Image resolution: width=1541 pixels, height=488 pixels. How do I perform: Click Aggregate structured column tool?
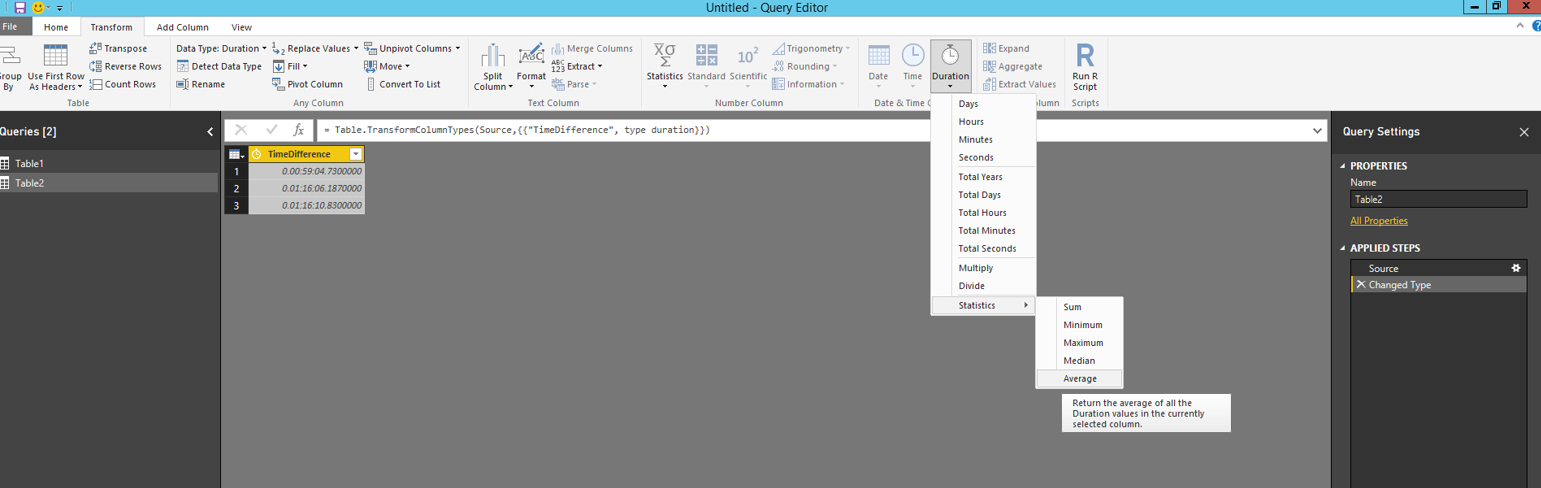point(1012,66)
